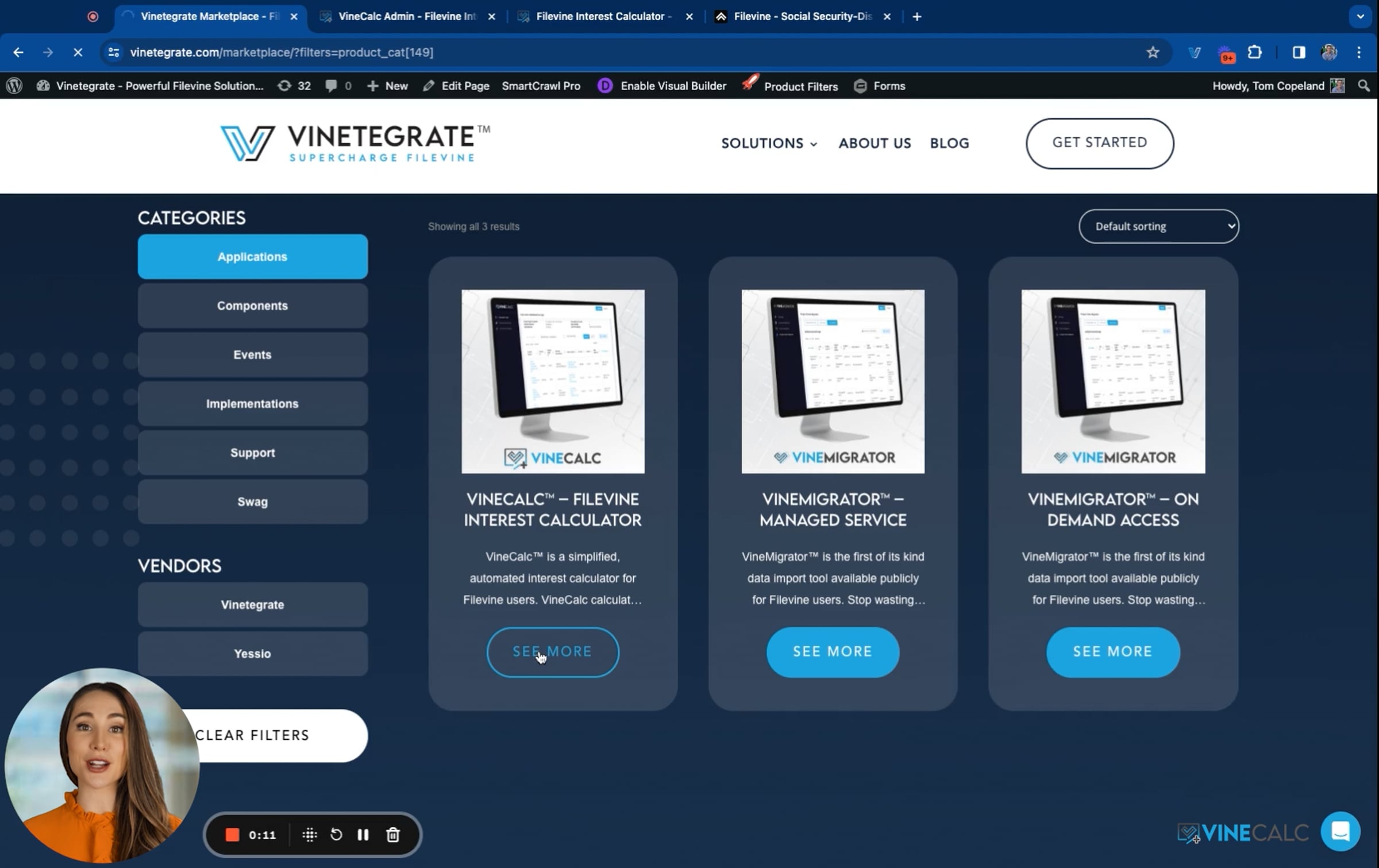Open the browser extensions puzzle icon
The width and height of the screenshot is (1379, 868).
click(x=1255, y=52)
